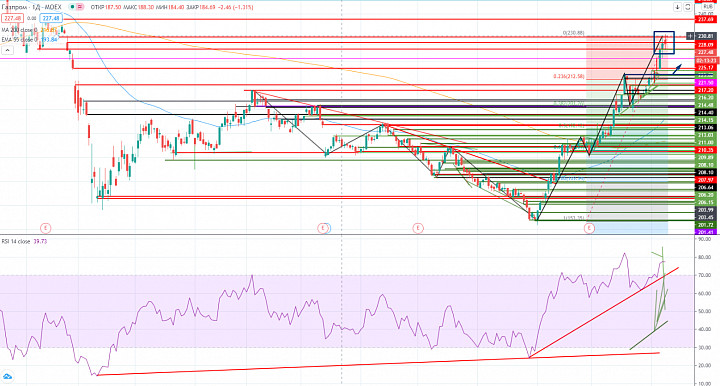Select the magenta 221.50 price label on axis
This screenshot has width=720, height=386.
[706, 83]
